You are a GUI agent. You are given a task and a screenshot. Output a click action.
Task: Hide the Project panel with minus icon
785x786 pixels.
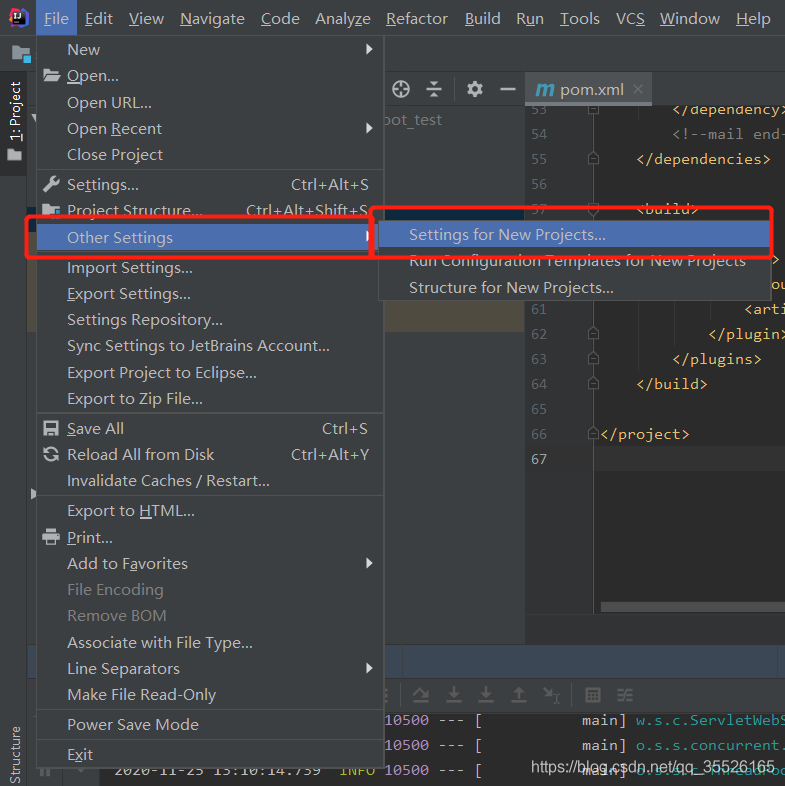508,89
